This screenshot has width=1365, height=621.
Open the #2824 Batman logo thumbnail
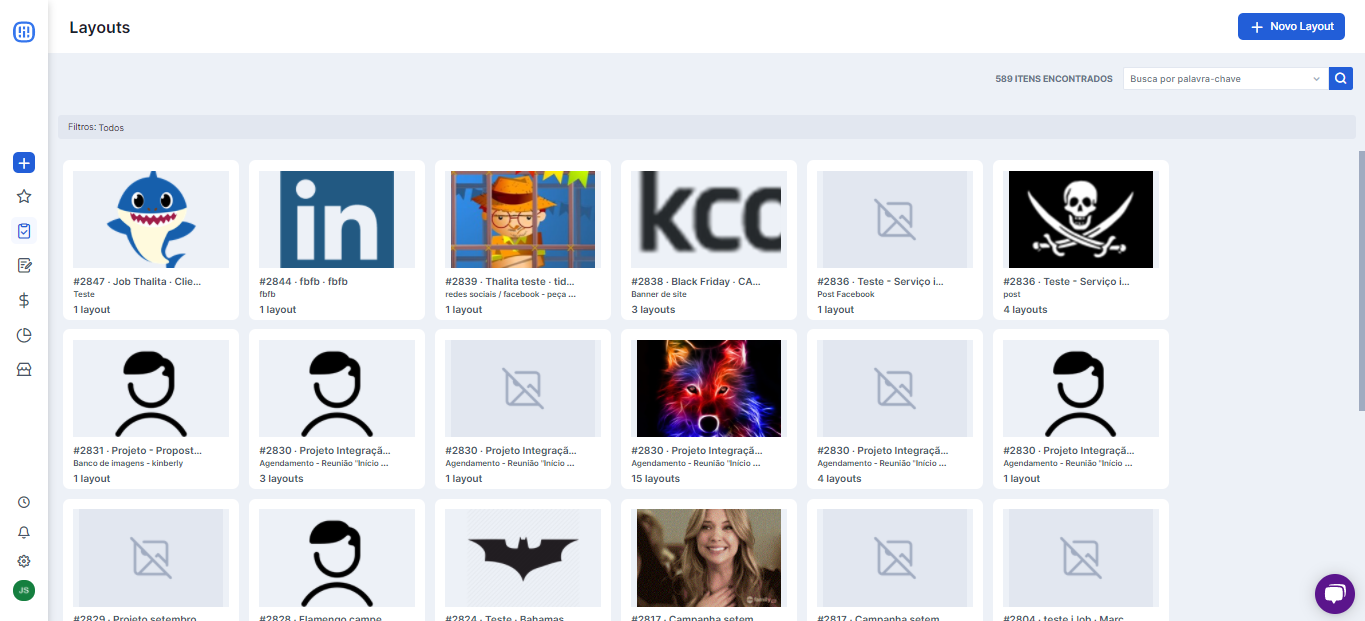(x=523, y=557)
